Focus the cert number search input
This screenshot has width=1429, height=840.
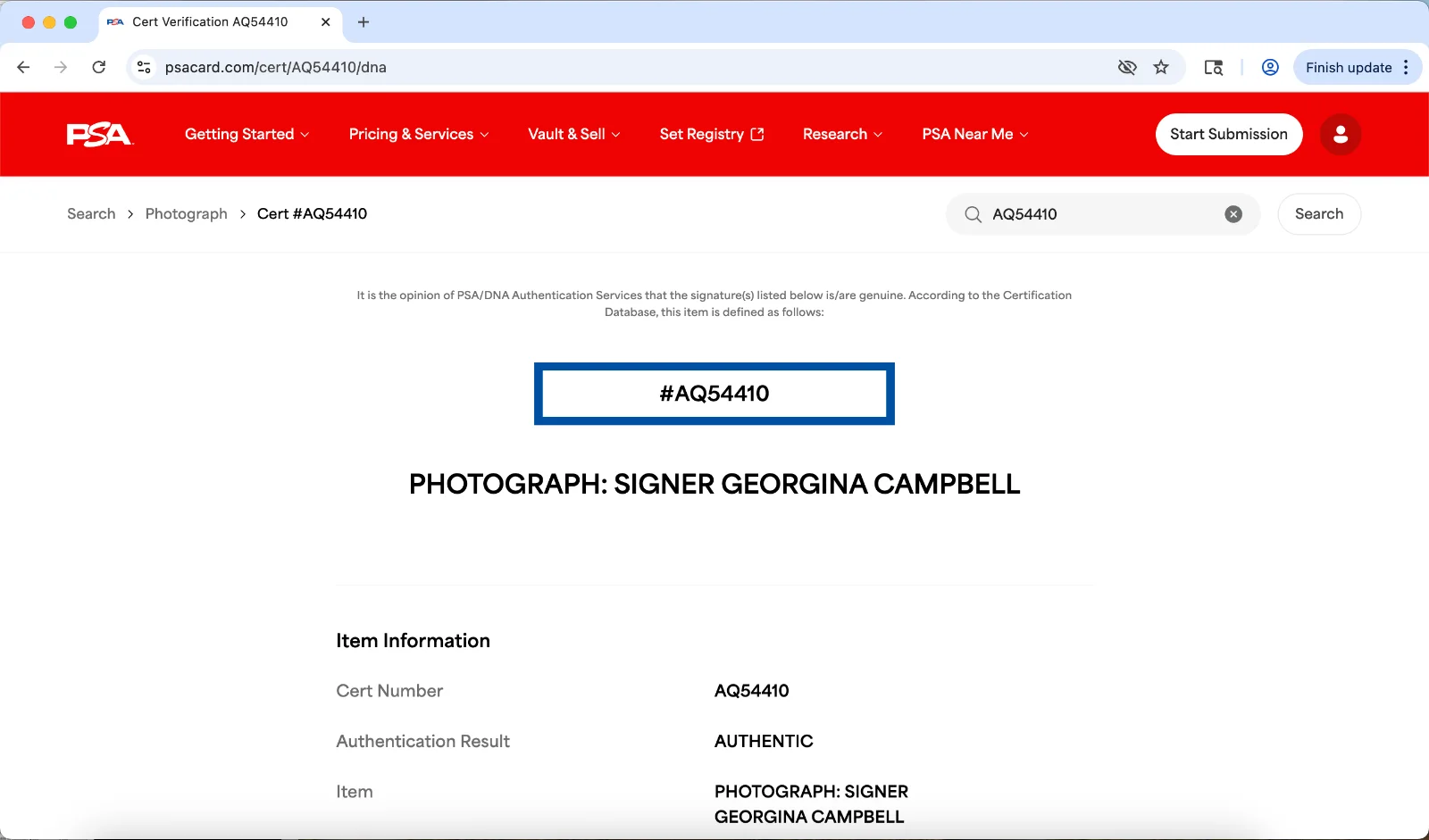[x=1103, y=214]
